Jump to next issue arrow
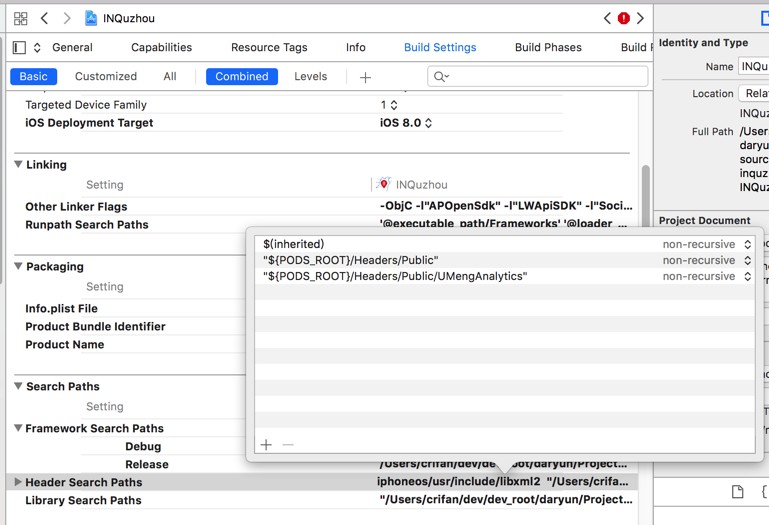769x525 pixels. coord(640,19)
